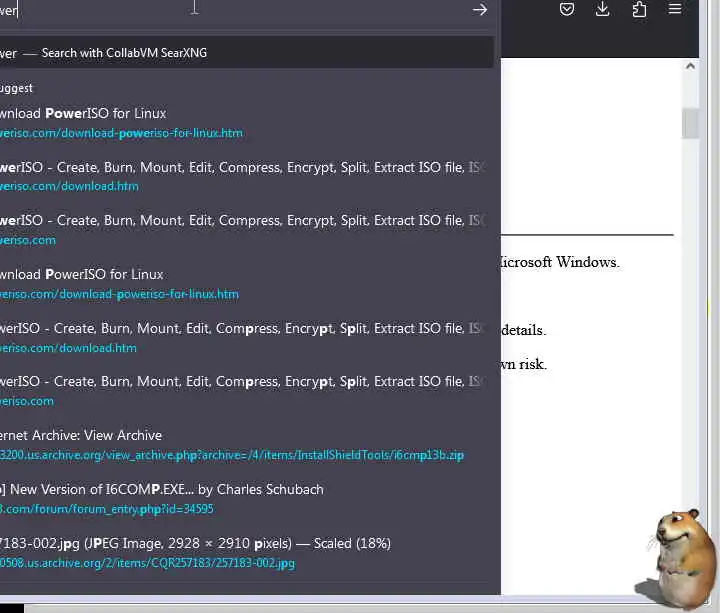This screenshot has width=720, height=613.
Task: Click the 'details.' text on the page
Action: pyautogui.click(x=523, y=330)
